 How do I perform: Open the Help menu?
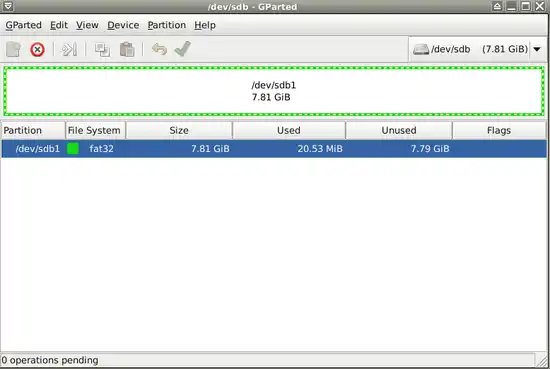coord(205,25)
